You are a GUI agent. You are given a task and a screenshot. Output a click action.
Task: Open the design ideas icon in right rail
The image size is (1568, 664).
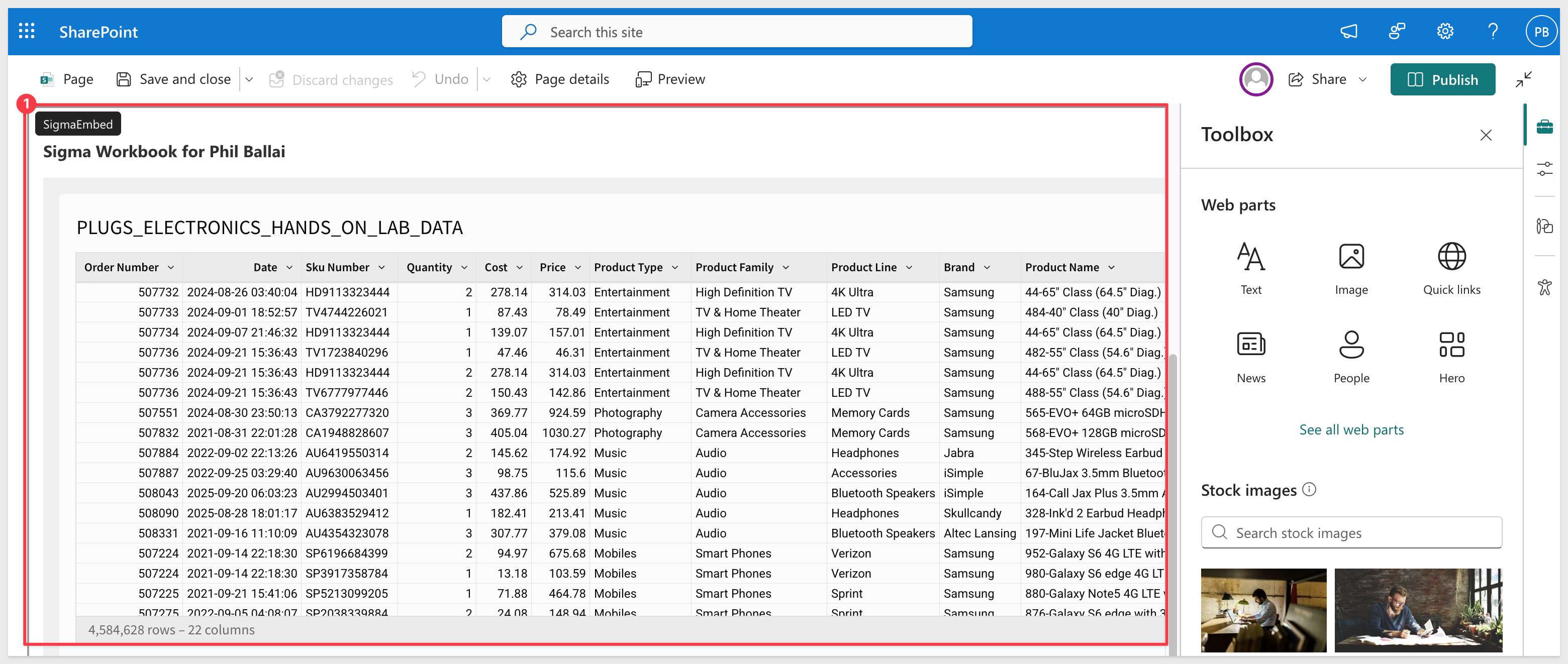coord(1544,227)
